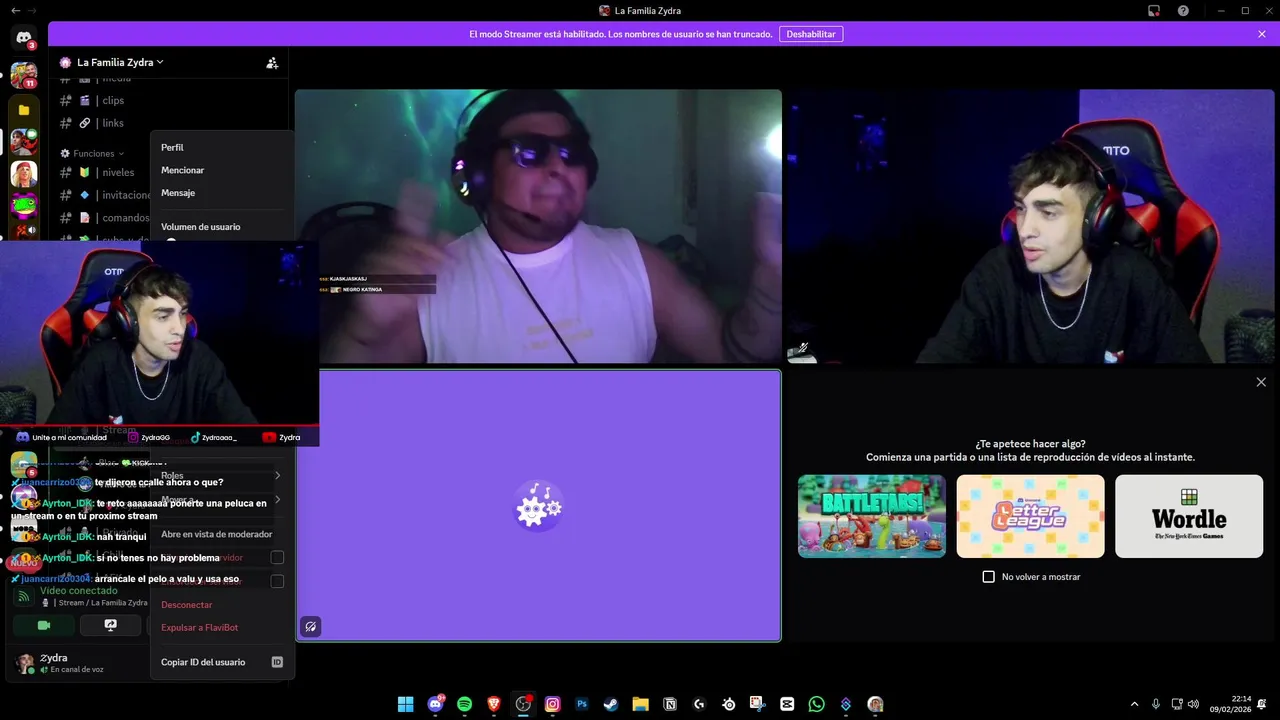Open the inbox icon in the title bar

(1153, 10)
